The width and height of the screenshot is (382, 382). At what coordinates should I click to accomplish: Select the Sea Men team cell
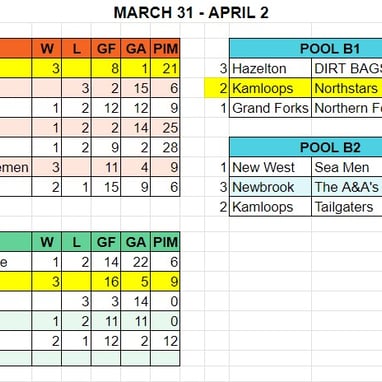[x=347, y=167]
